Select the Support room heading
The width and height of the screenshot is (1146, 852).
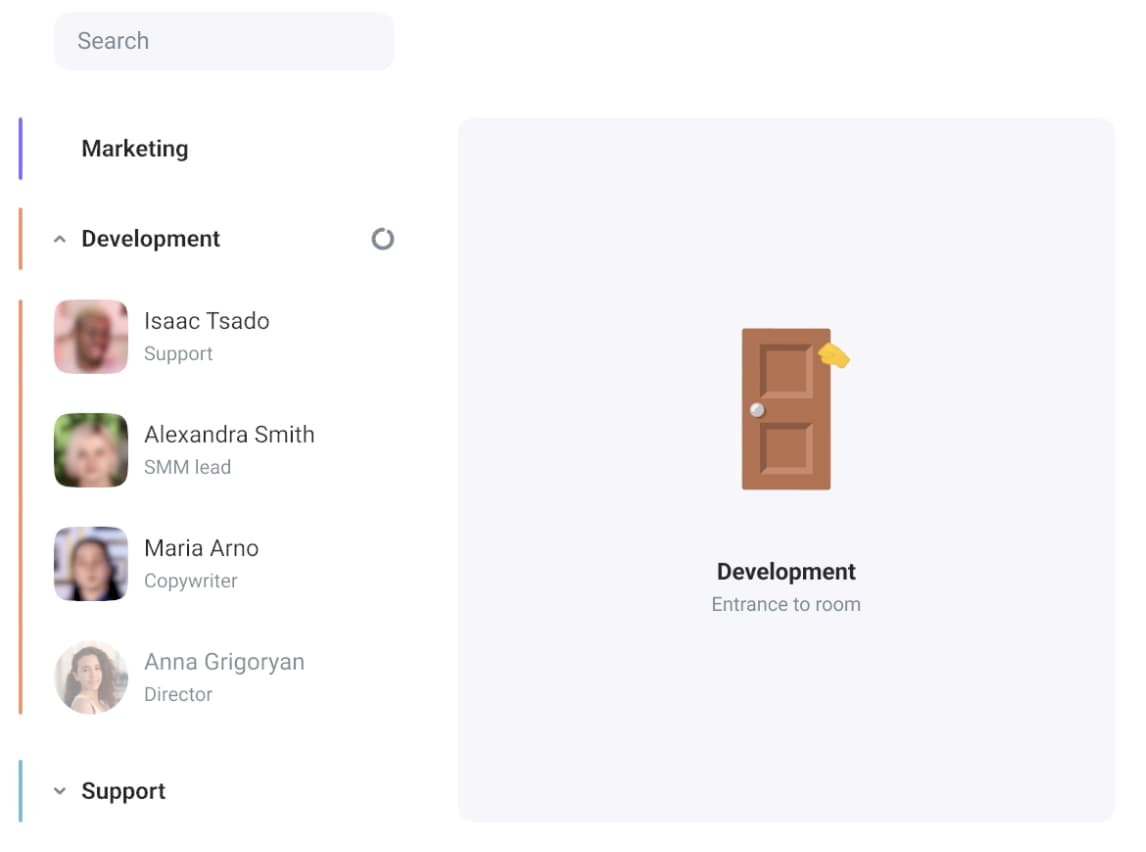(x=124, y=791)
